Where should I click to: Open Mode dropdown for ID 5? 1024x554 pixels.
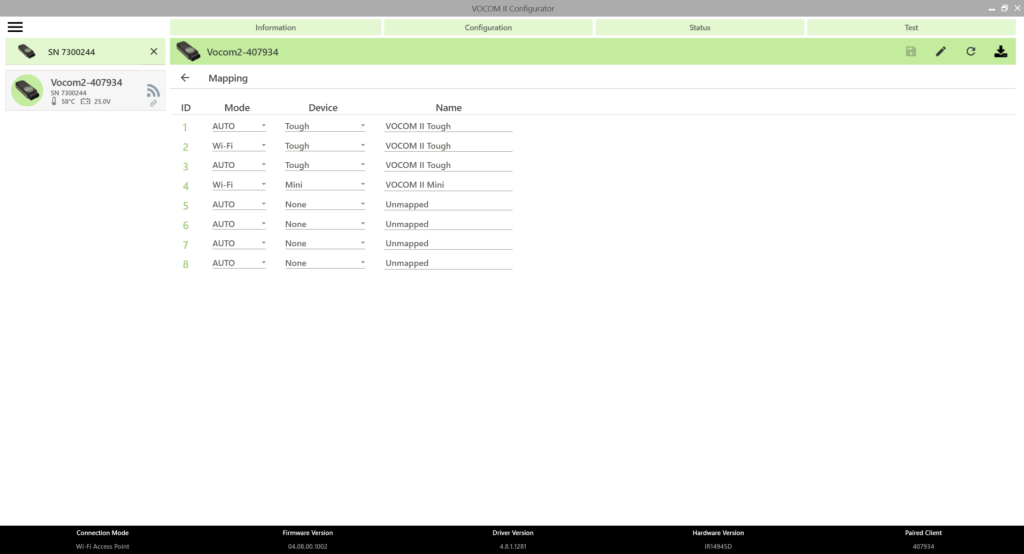click(238, 204)
